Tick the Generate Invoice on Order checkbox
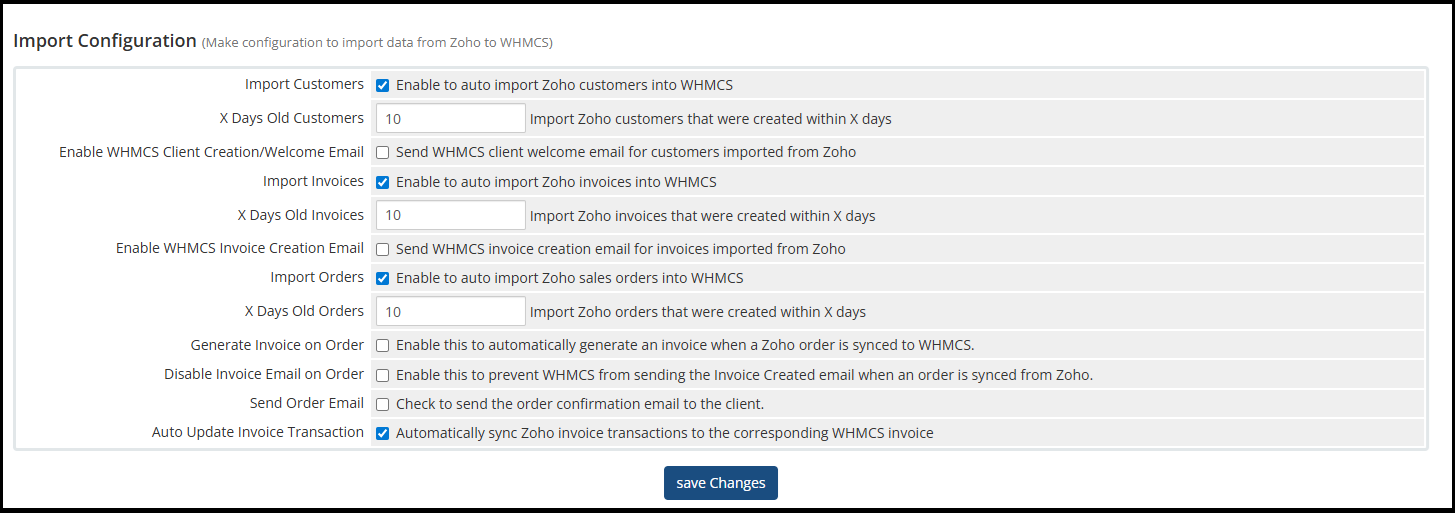 click(x=383, y=346)
